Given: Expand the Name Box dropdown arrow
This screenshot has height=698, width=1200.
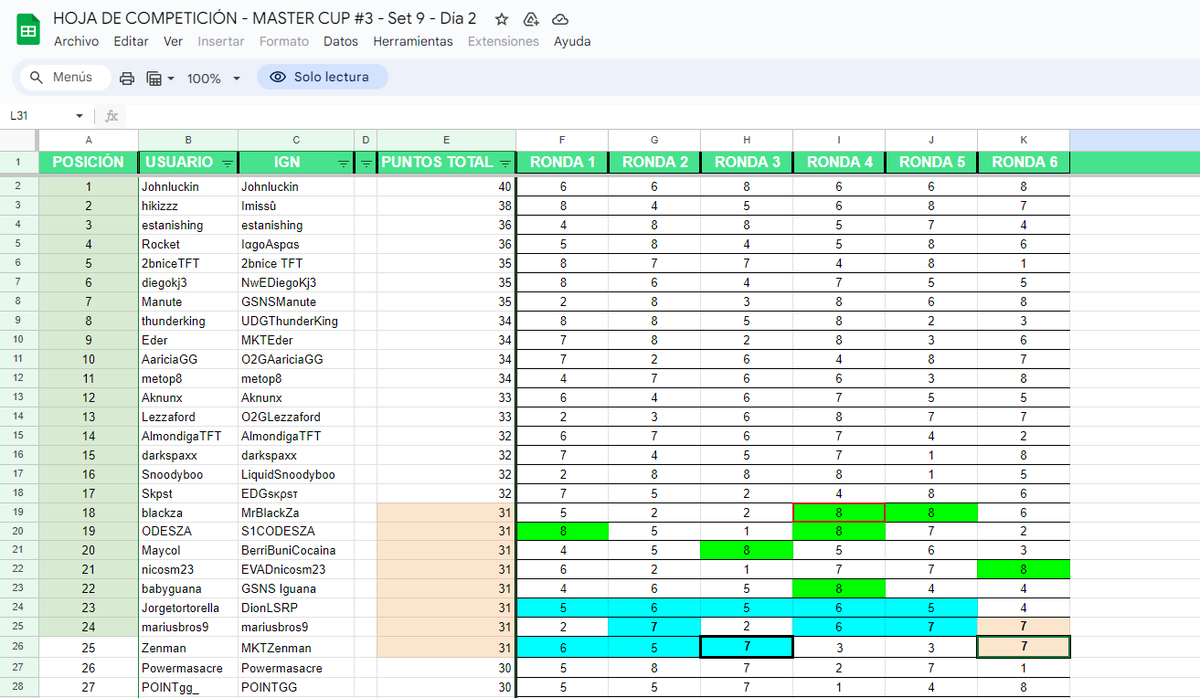Looking at the screenshot, I should point(80,116).
